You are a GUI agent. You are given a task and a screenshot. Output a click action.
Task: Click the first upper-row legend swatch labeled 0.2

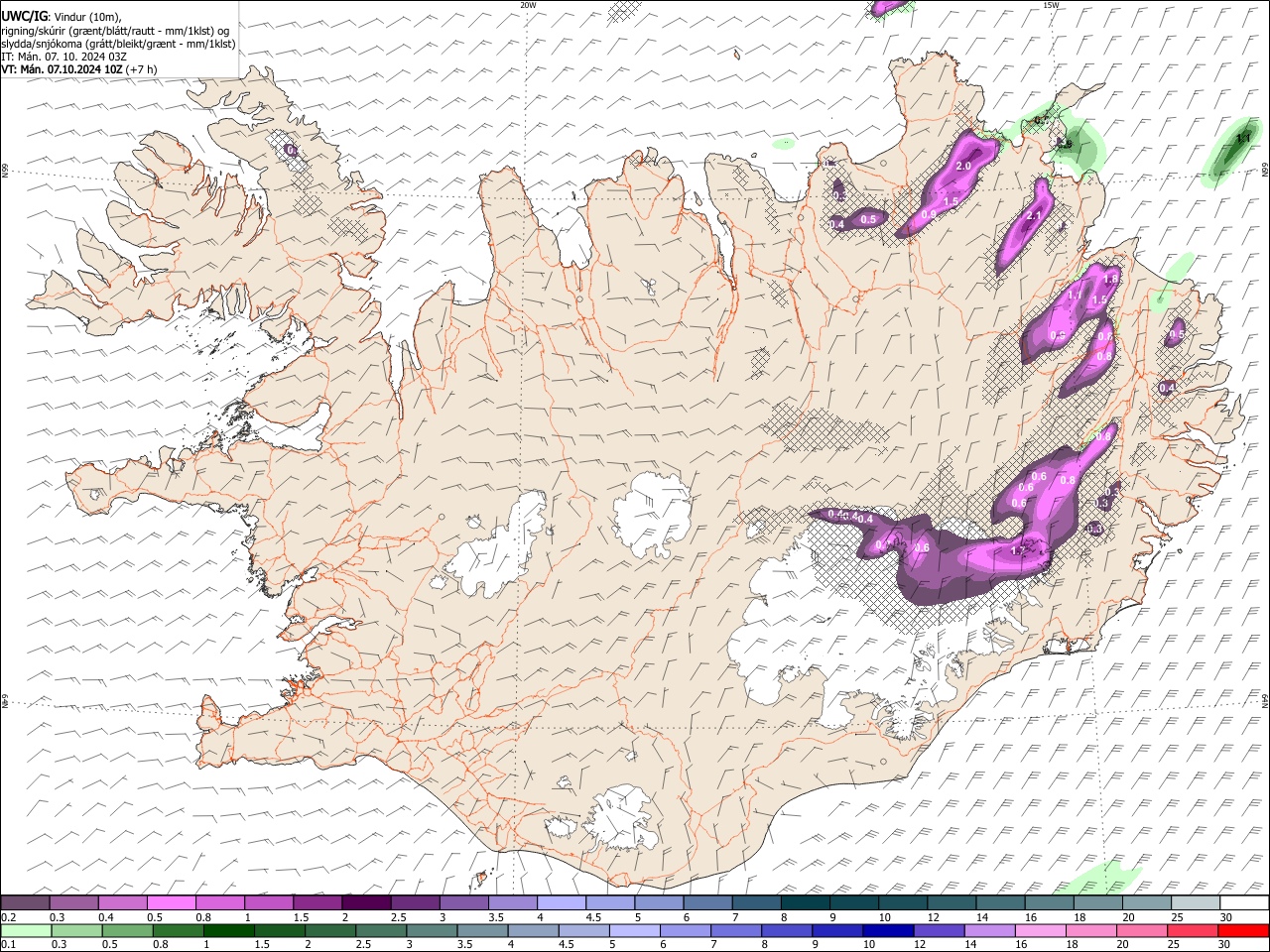[x=26, y=903]
